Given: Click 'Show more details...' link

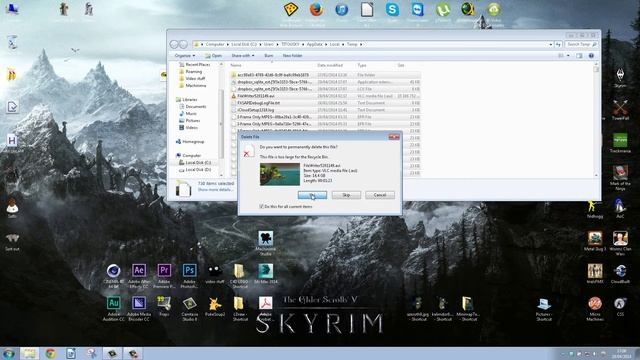Looking at the screenshot, I should pyautogui.click(x=215, y=190).
